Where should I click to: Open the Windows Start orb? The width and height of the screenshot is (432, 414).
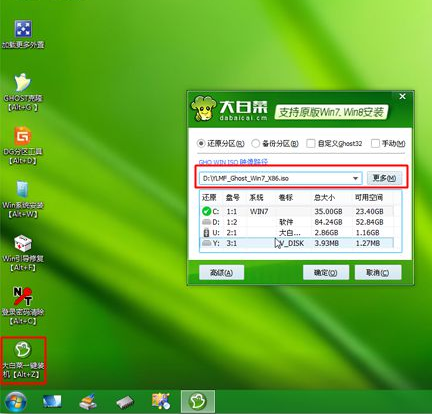[x=16, y=402]
